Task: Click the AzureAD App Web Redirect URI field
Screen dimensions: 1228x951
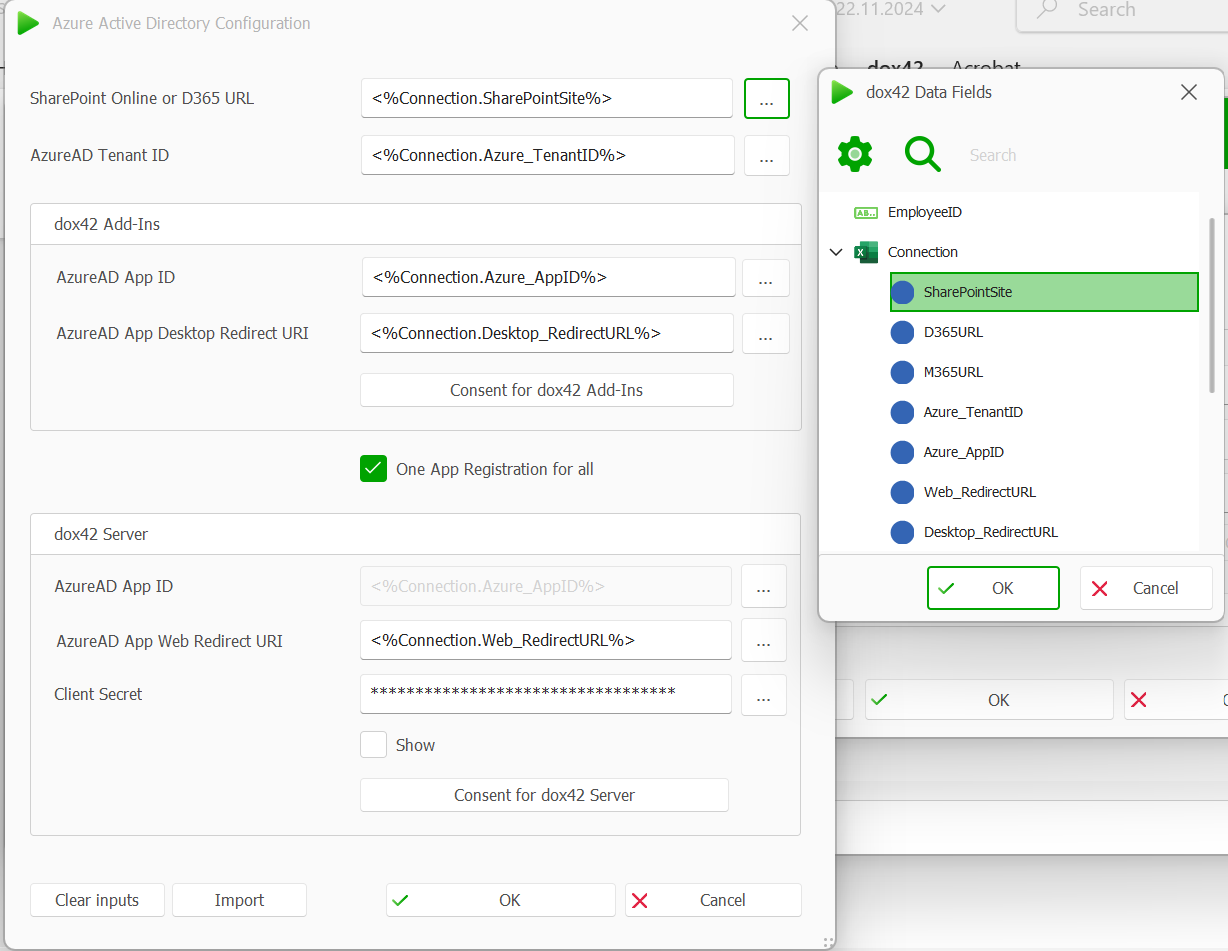Action: 546,640
